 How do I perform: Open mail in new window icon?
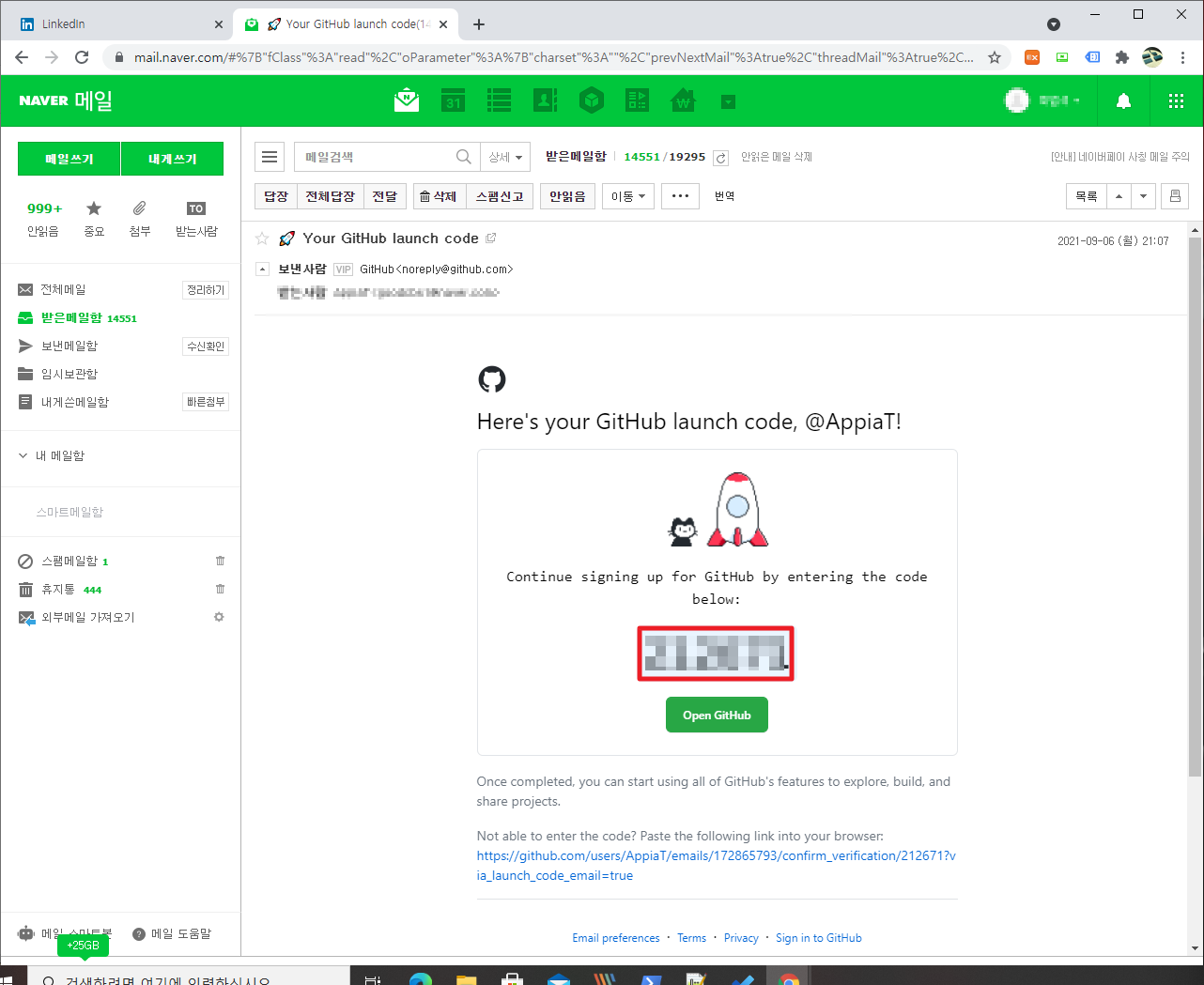click(x=491, y=239)
